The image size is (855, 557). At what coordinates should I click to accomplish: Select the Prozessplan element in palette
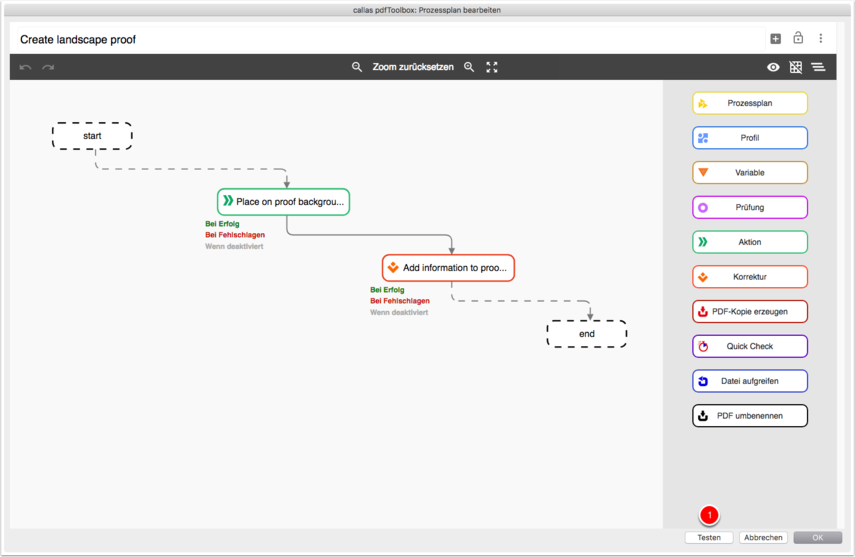click(750, 103)
